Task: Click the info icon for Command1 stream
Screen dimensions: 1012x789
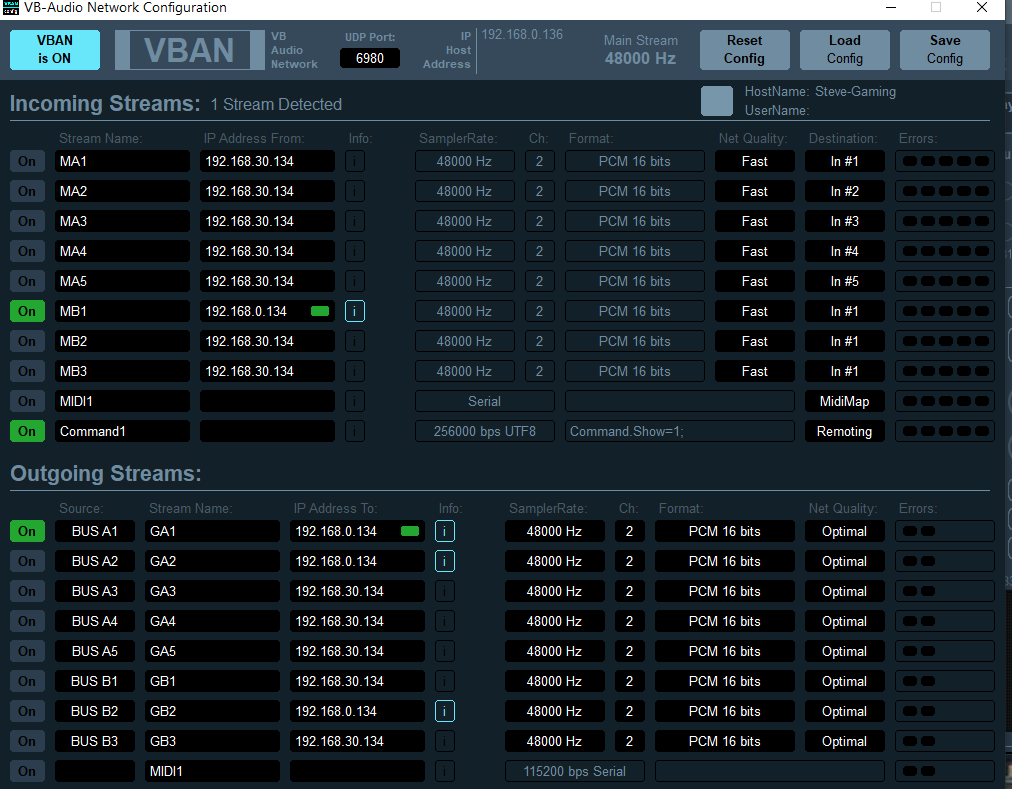Action: (x=355, y=431)
